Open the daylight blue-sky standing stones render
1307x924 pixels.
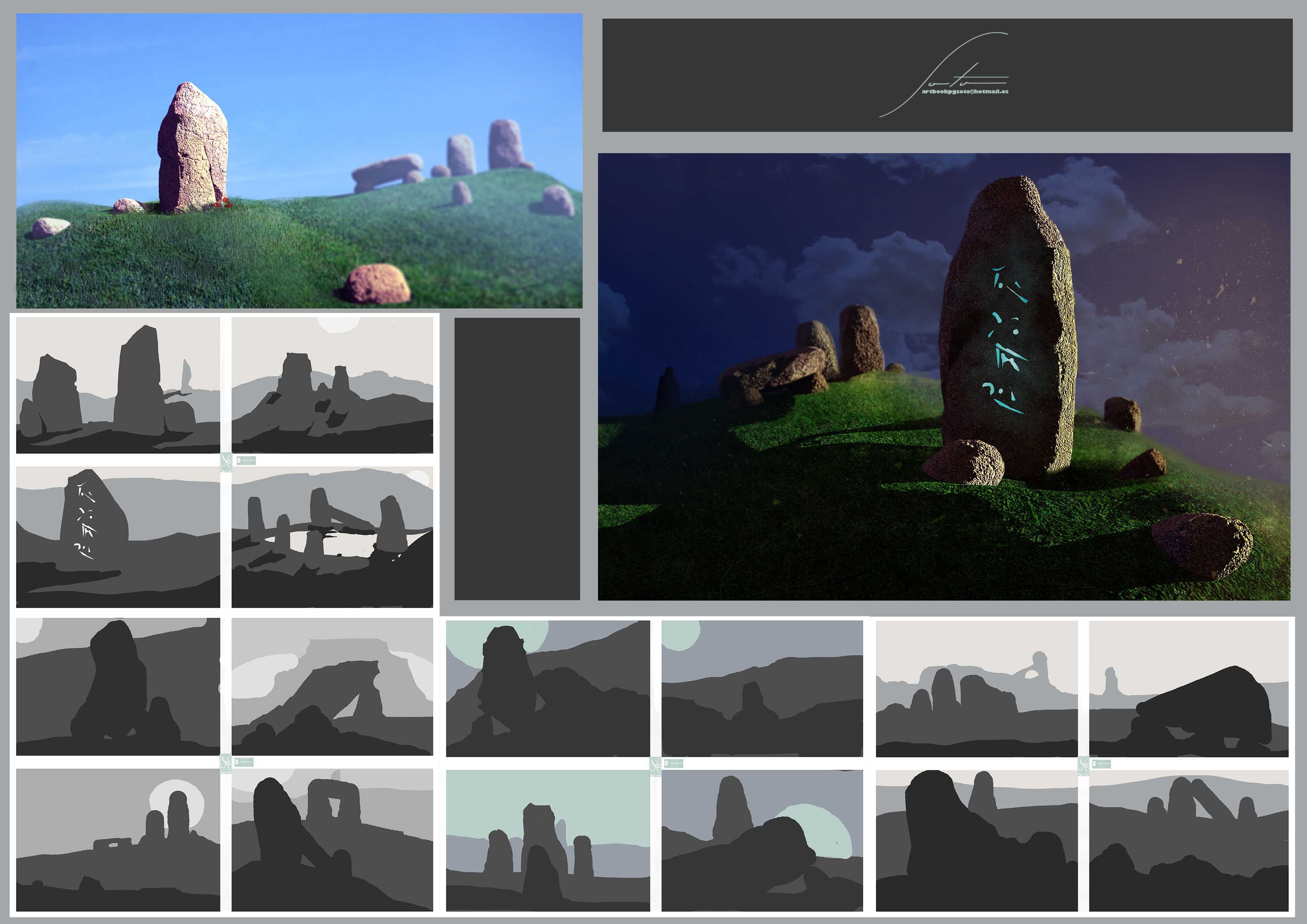[x=299, y=161]
